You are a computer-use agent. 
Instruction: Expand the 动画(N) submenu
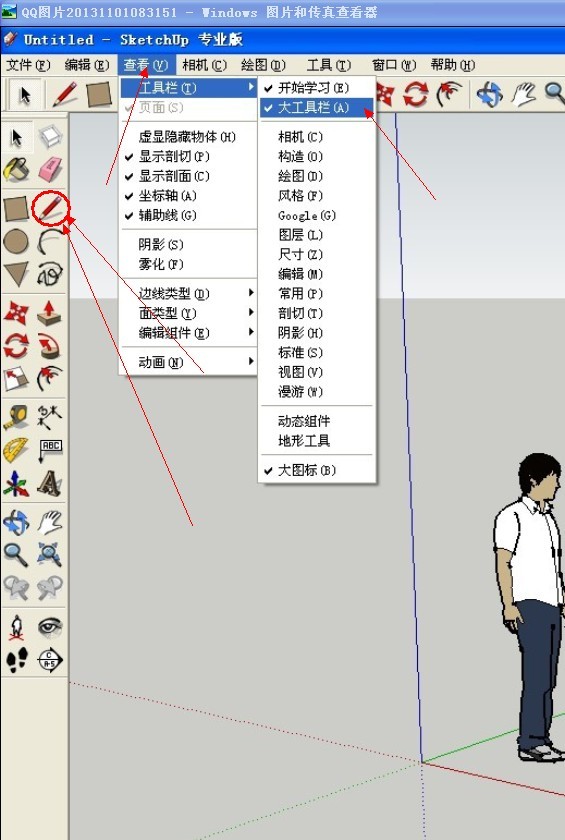pyautogui.click(x=189, y=362)
